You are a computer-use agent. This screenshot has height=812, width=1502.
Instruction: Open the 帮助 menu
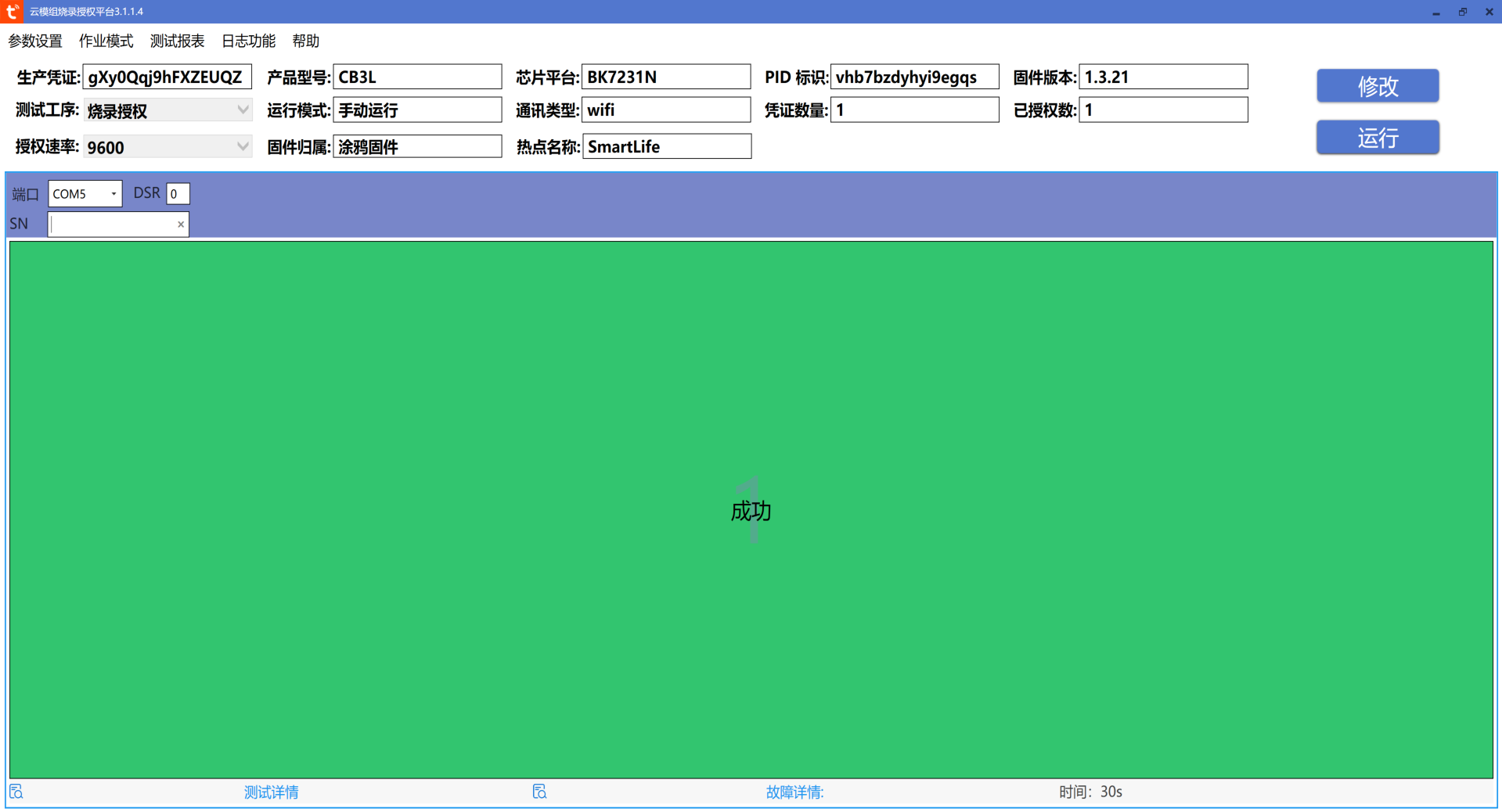[306, 41]
